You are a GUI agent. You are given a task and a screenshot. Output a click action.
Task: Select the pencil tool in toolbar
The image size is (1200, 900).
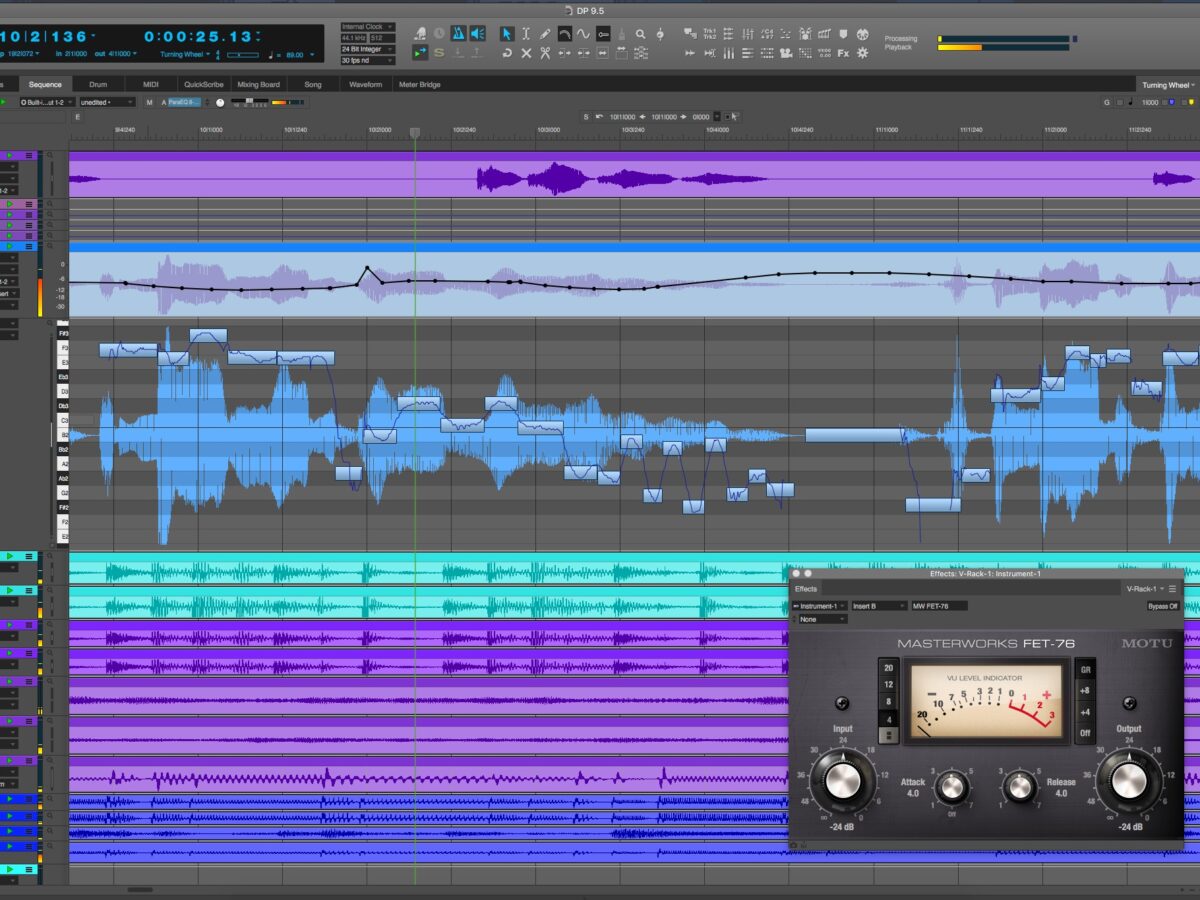coord(545,34)
